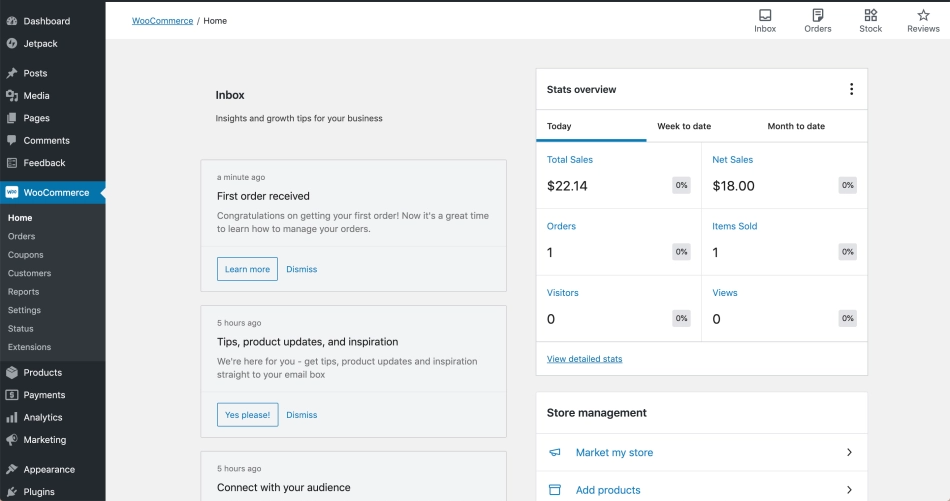Open Stats overview three-dot options menu
The height and width of the screenshot is (501, 950).
(851, 89)
